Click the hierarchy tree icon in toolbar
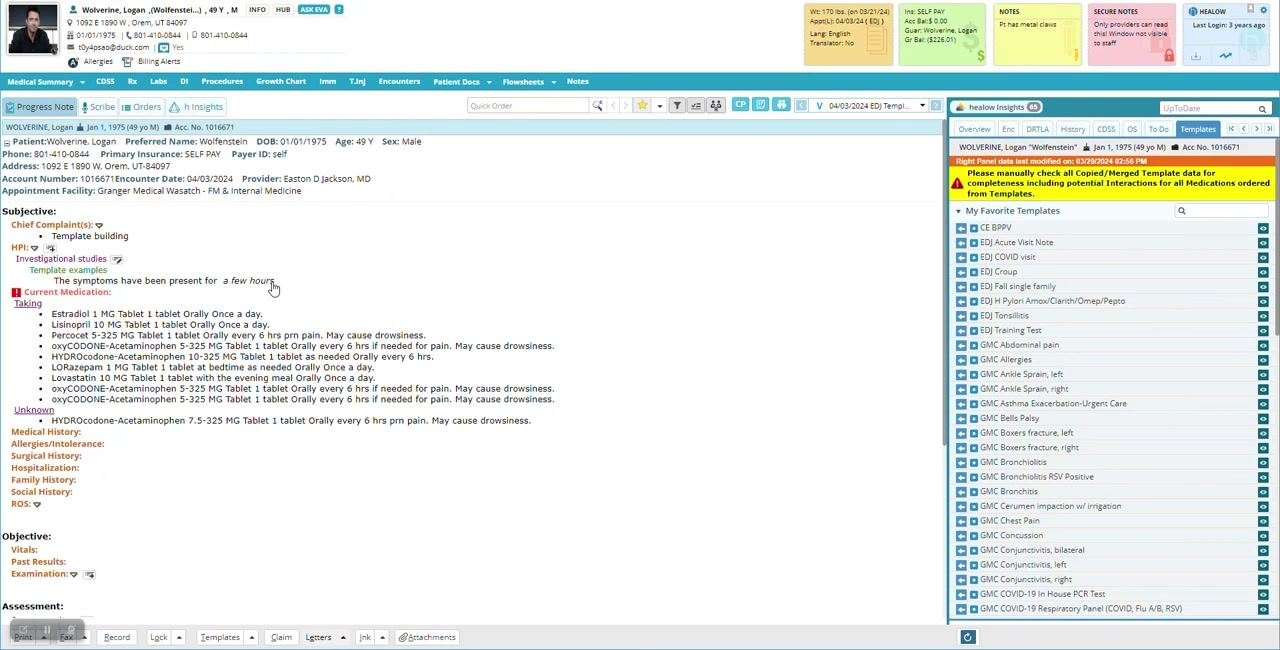The image size is (1280, 650). point(715,106)
